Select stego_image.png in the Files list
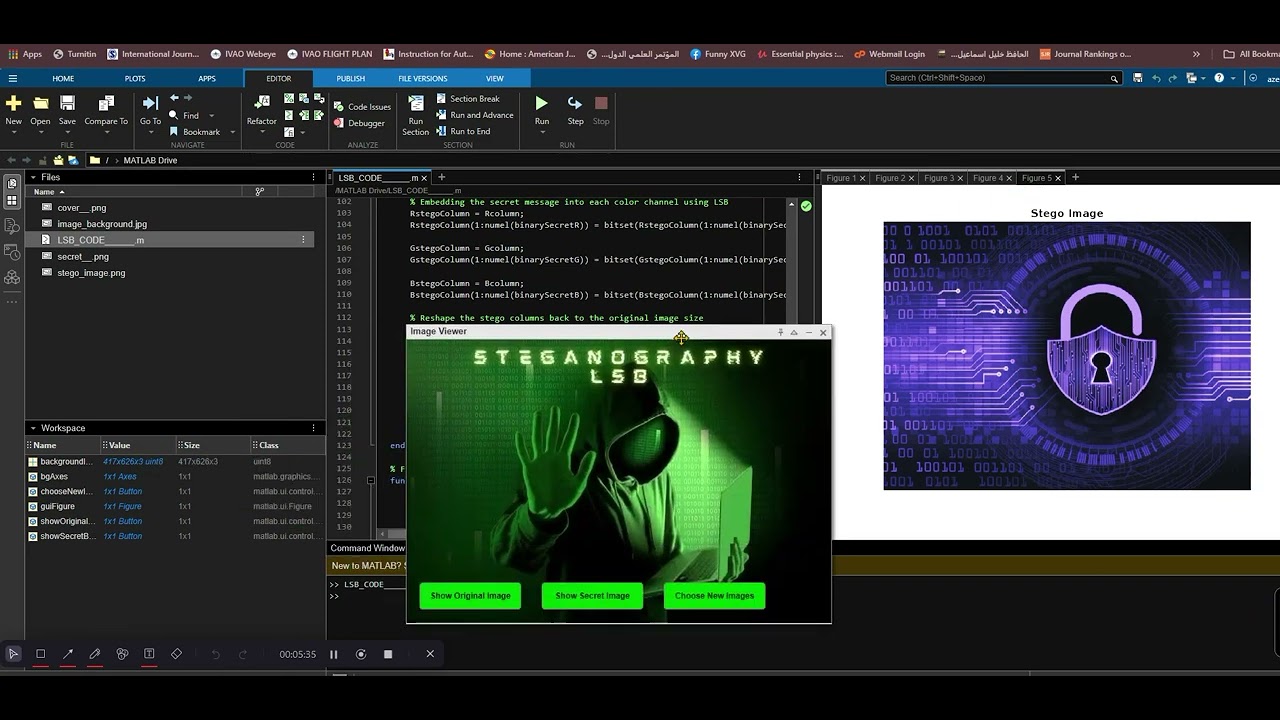Image resolution: width=1280 pixels, height=720 pixels. pyautogui.click(x=91, y=273)
